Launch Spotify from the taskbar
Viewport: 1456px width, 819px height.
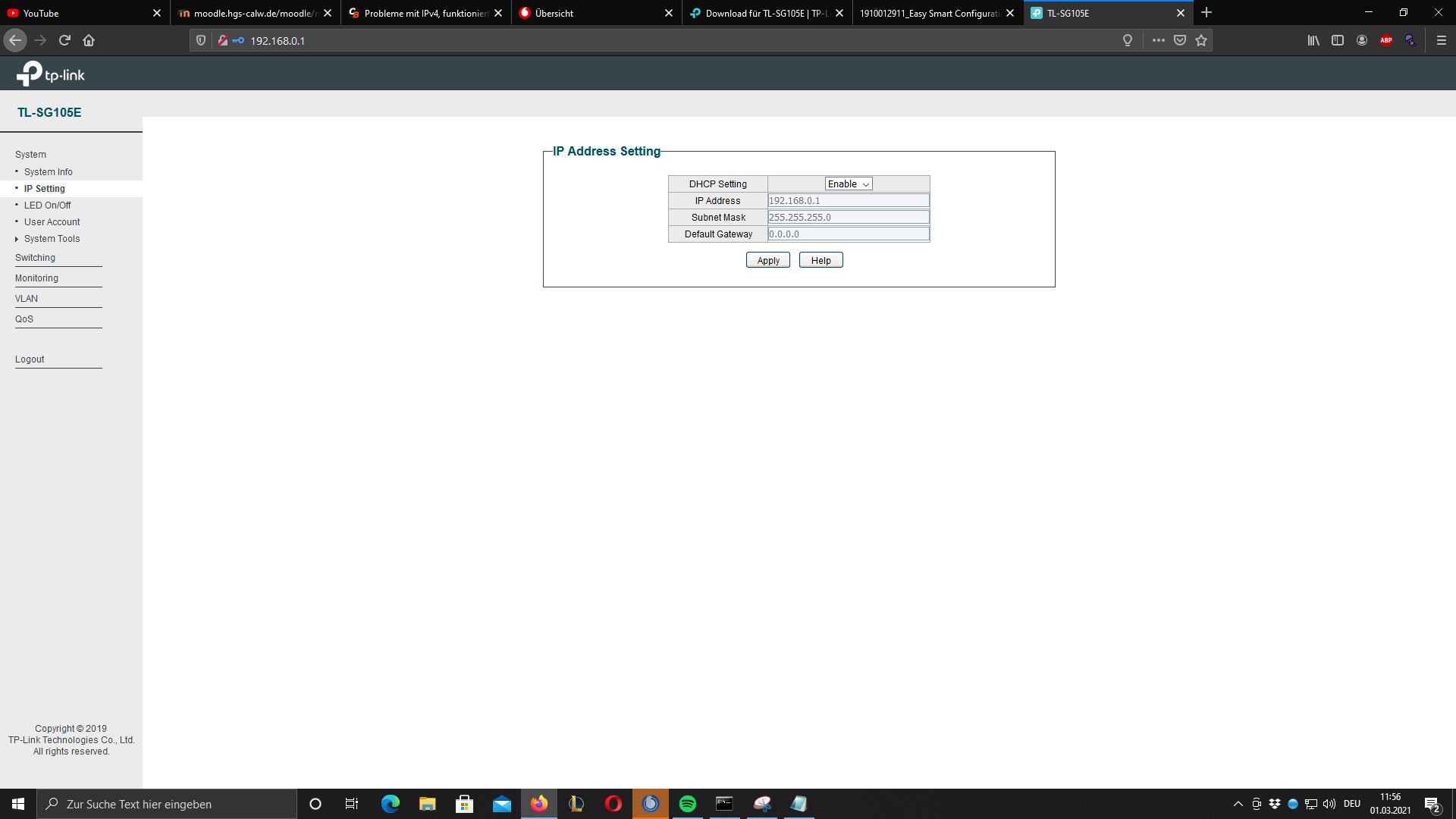[688, 804]
